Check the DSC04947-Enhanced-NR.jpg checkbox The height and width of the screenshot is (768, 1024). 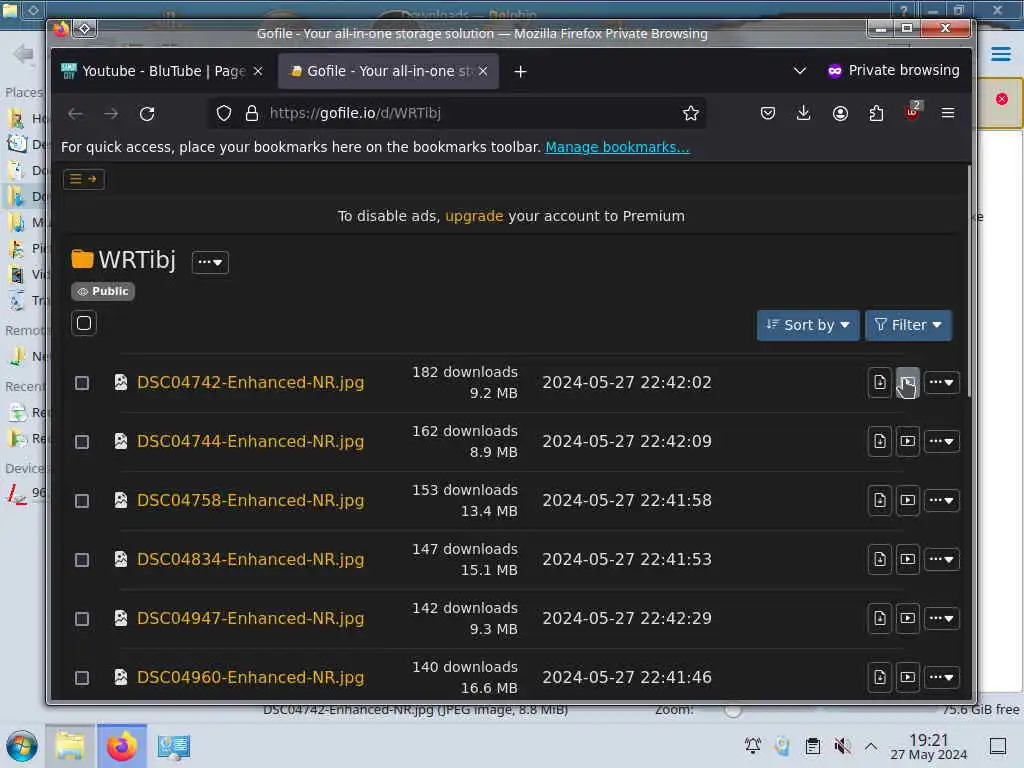point(82,618)
